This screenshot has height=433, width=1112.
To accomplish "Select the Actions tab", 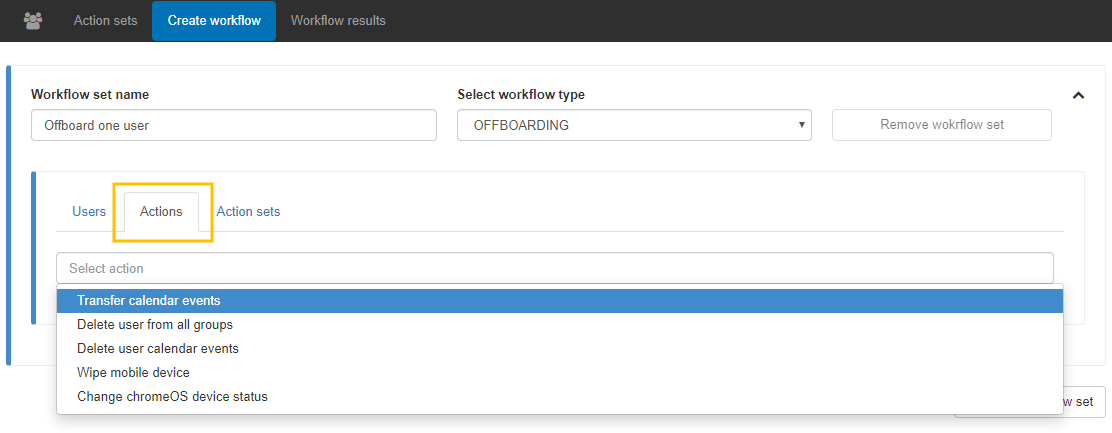I will point(161,212).
